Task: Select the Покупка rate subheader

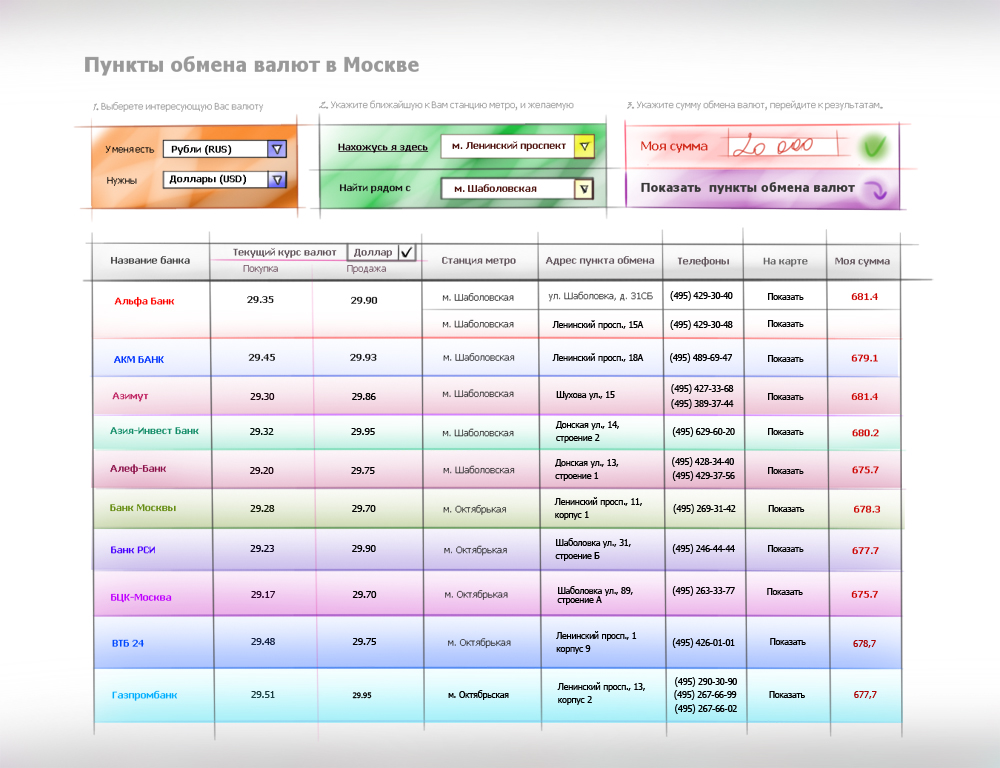Action: pos(261,269)
